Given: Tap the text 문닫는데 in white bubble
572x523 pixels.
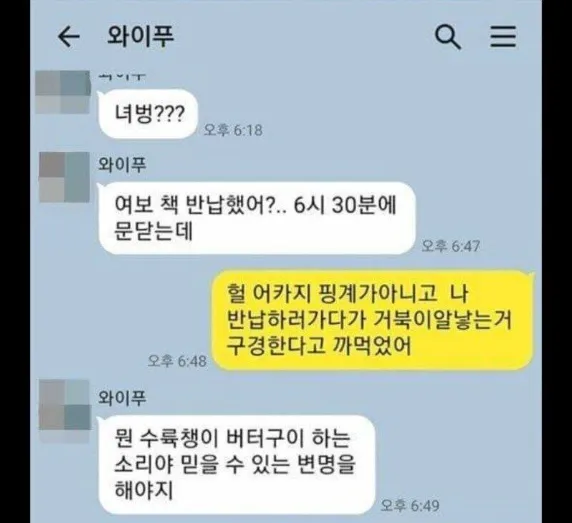Looking at the screenshot, I should tap(153, 231).
